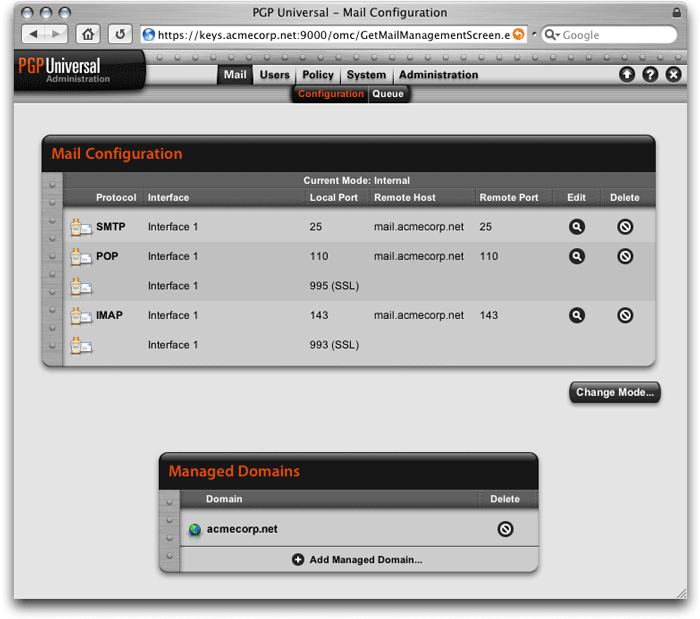This screenshot has height=619, width=700.
Task: Click the plus icon for adding a domain
Action: 298,560
